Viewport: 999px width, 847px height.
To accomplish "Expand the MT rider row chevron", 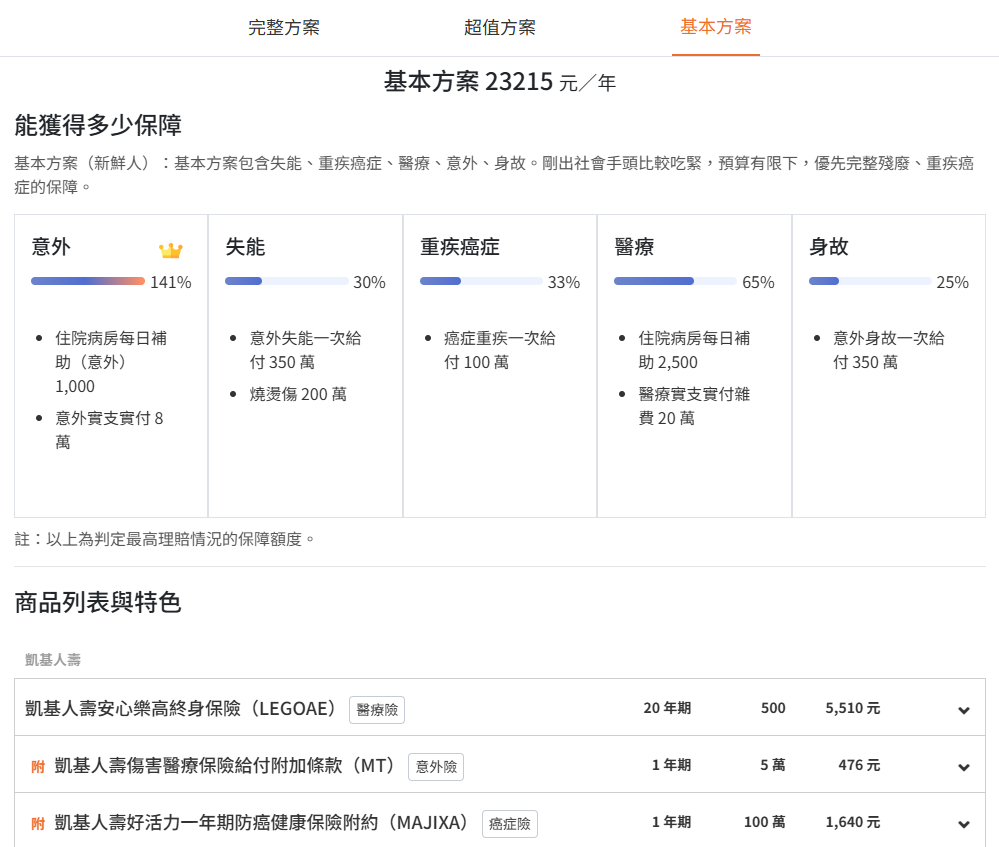I will point(963,767).
